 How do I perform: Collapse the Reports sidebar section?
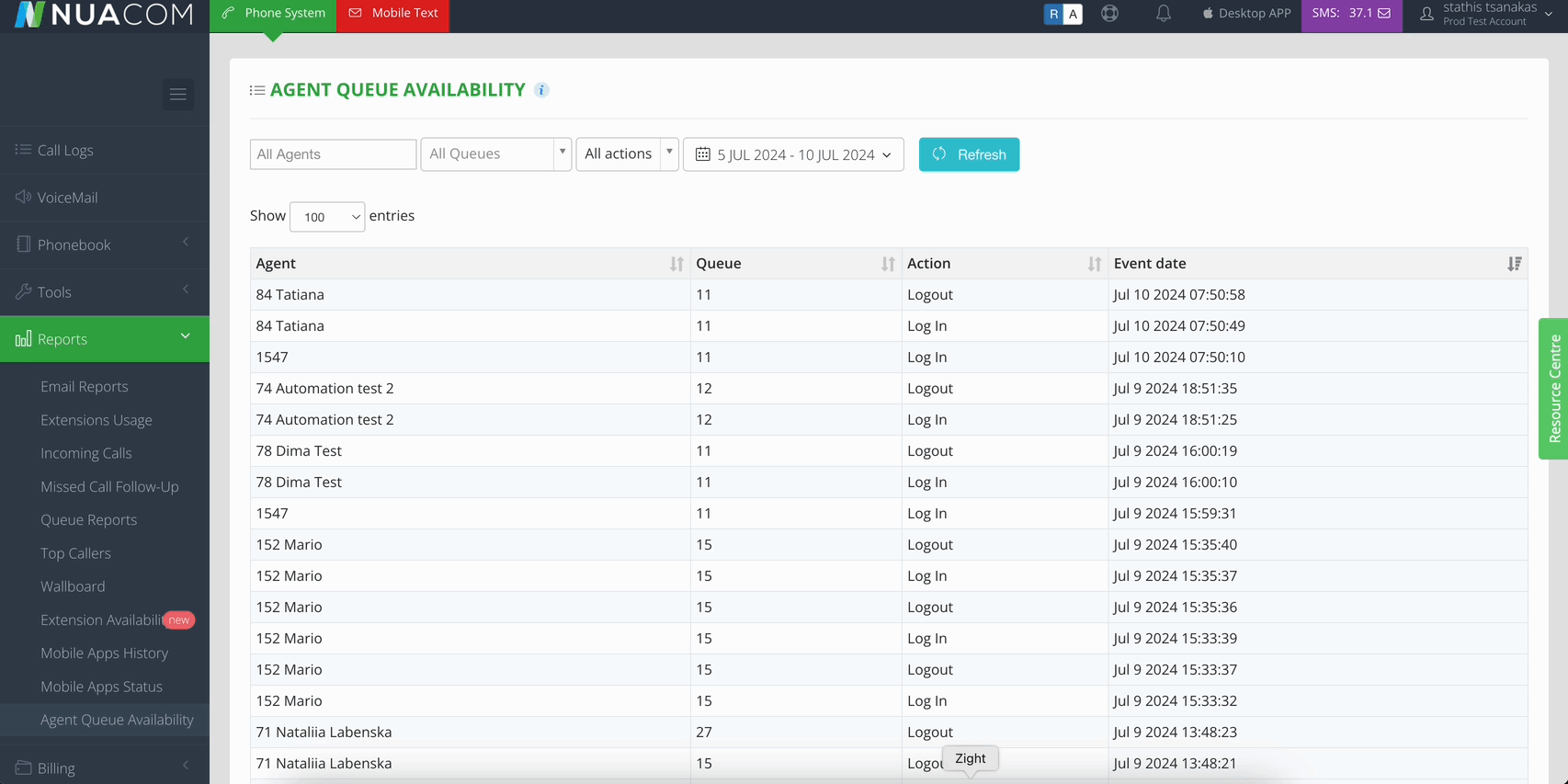[105, 339]
